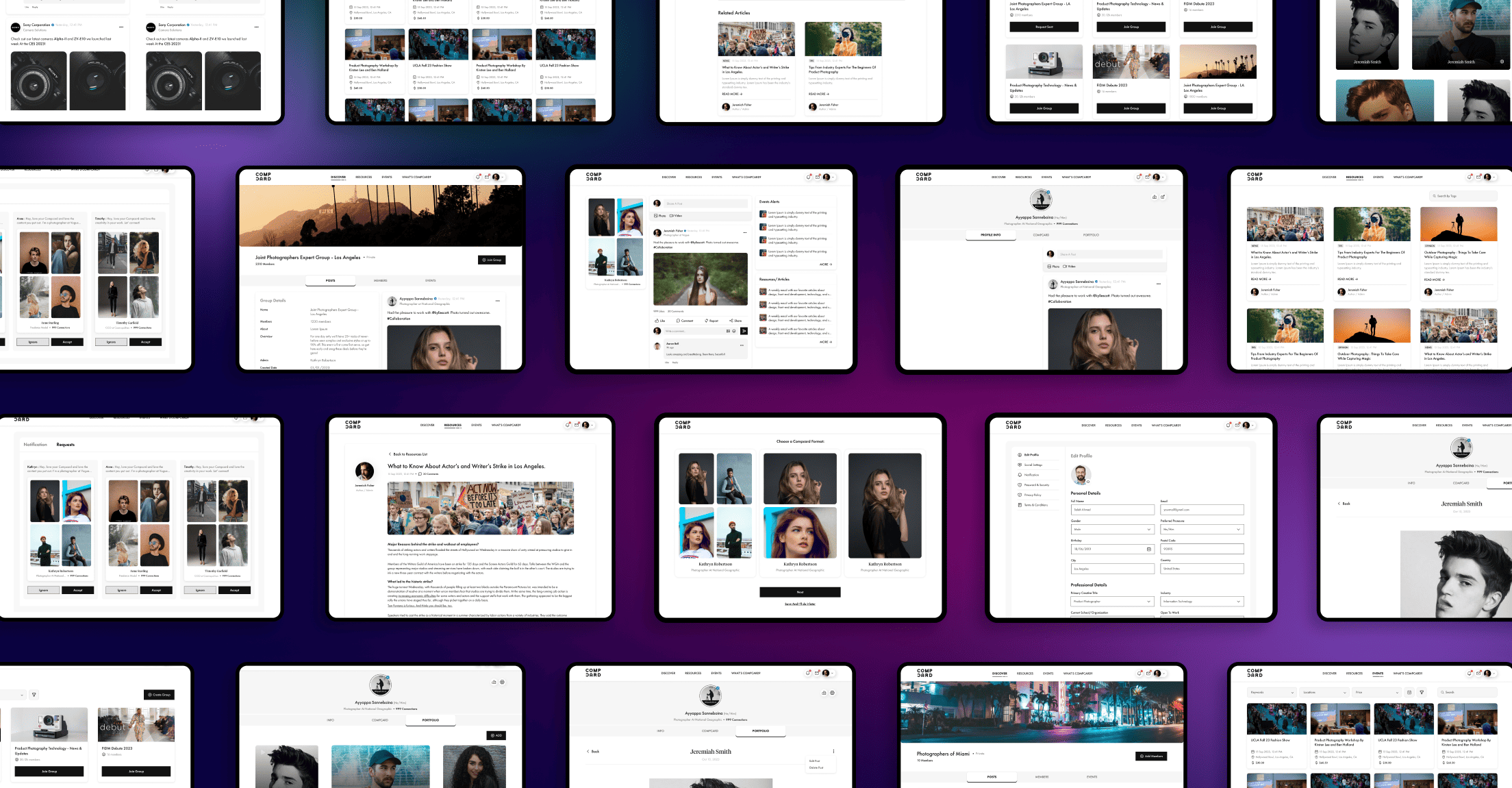Switch to the Requests tab
This screenshot has width=1512, height=788.
pyautogui.click(x=66, y=445)
